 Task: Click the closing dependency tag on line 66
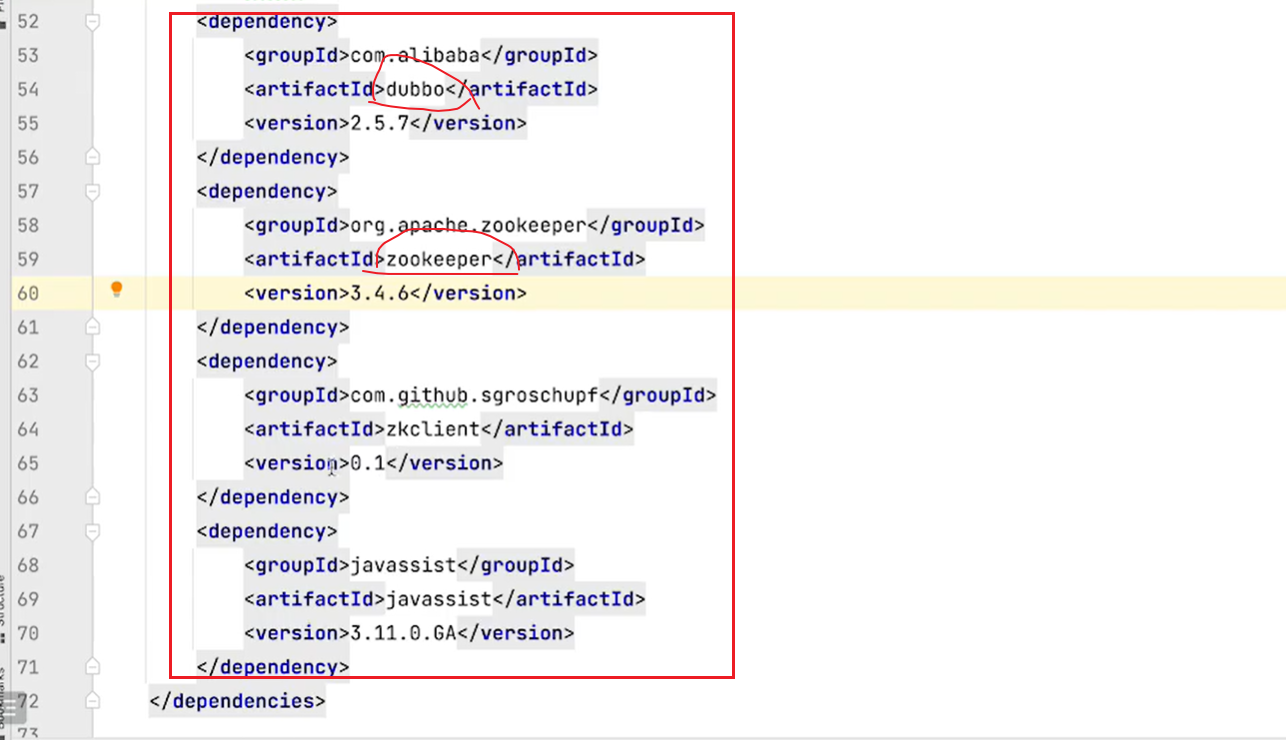tap(273, 497)
